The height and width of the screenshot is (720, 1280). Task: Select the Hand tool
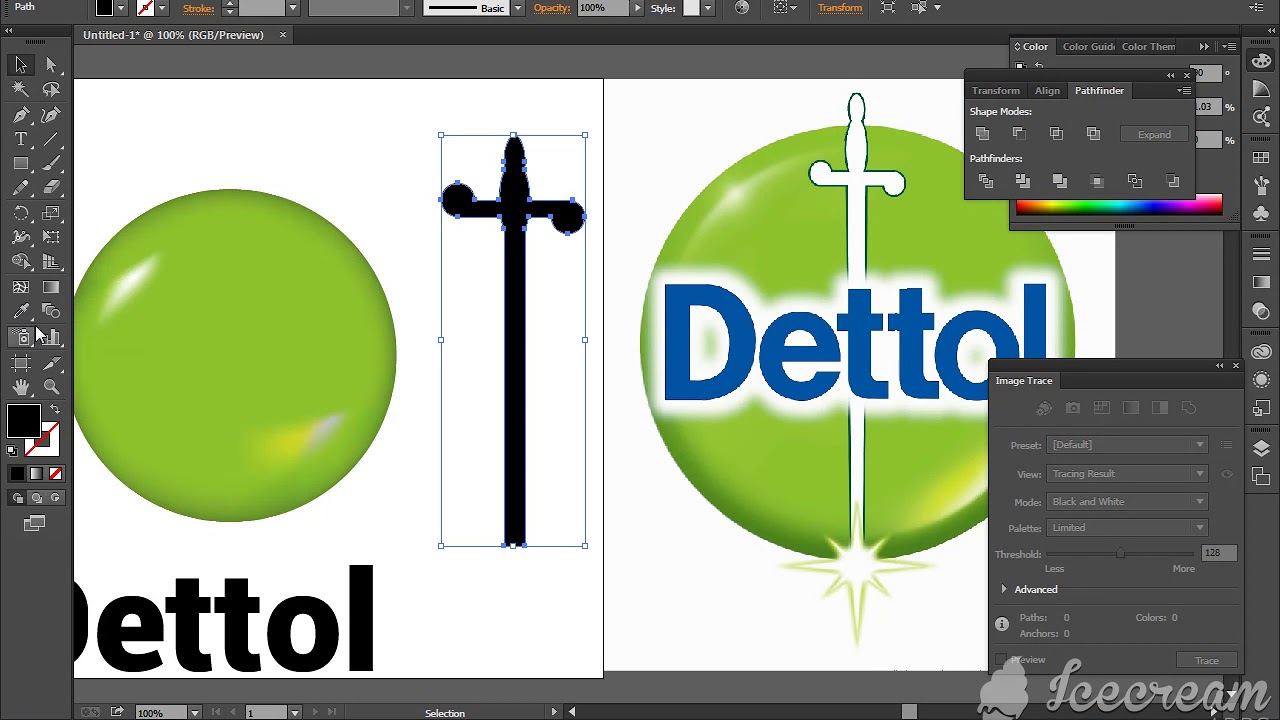(21, 387)
